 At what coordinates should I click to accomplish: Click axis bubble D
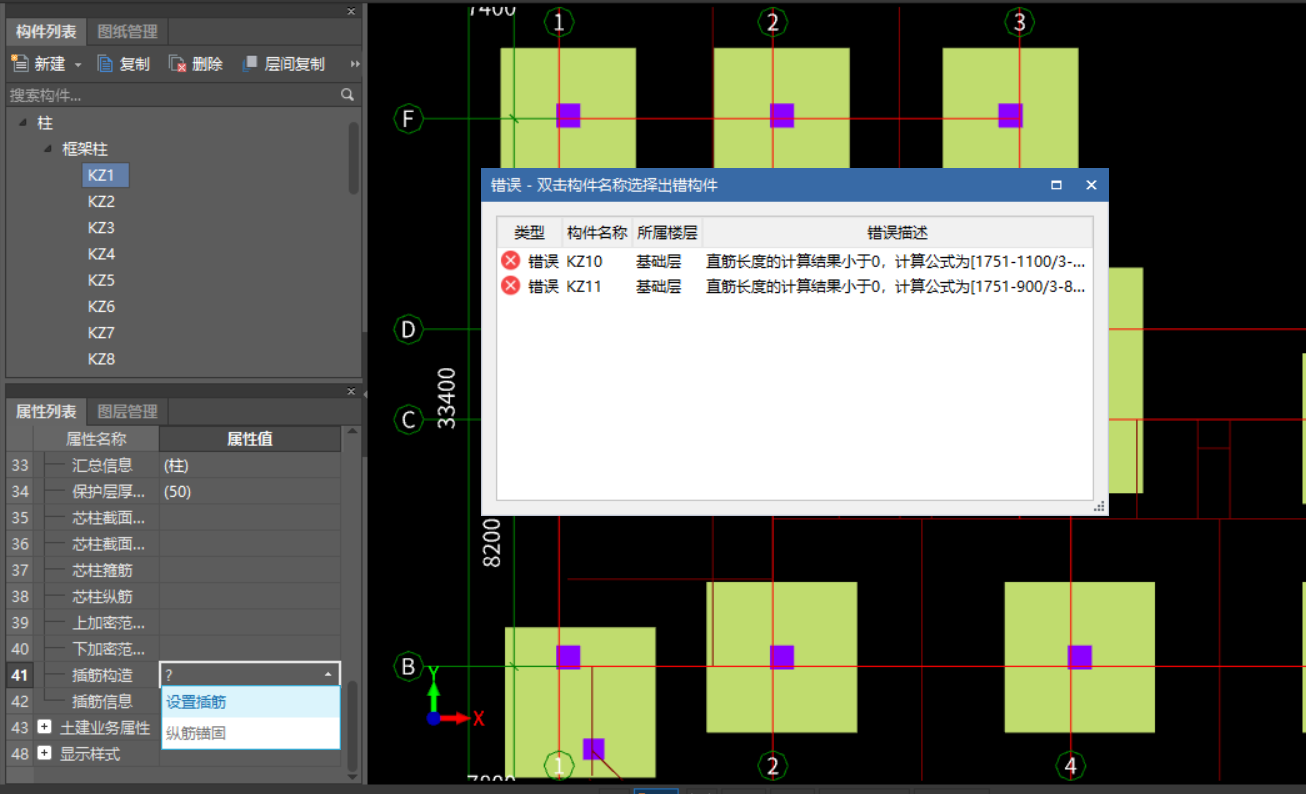click(408, 329)
